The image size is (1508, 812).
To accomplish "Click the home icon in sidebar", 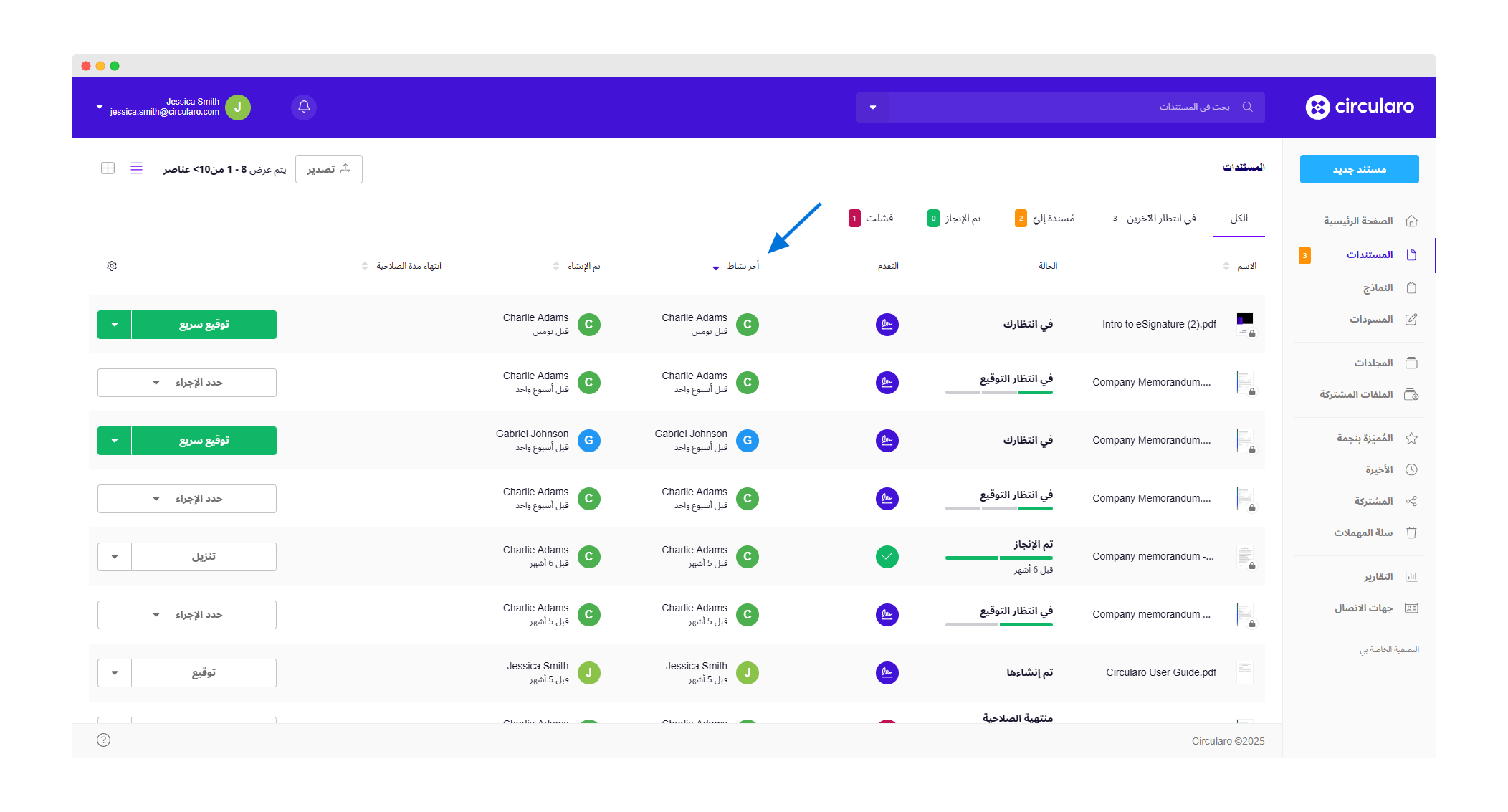I will point(1411,221).
